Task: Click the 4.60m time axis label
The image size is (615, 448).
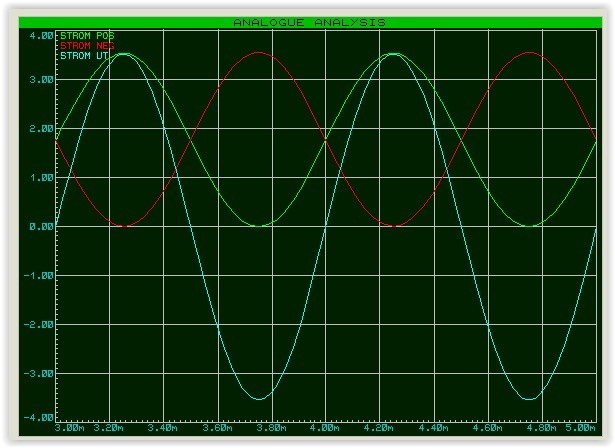Action: pos(488,428)
